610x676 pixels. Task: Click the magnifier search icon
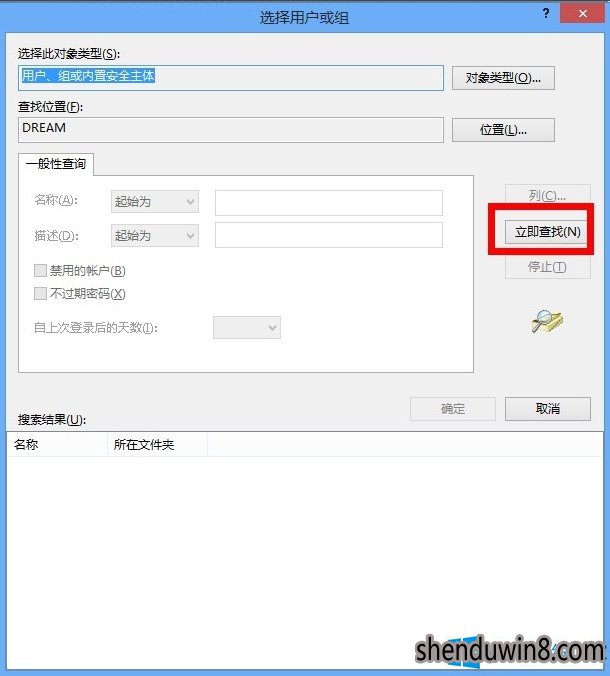pos(547,321)
